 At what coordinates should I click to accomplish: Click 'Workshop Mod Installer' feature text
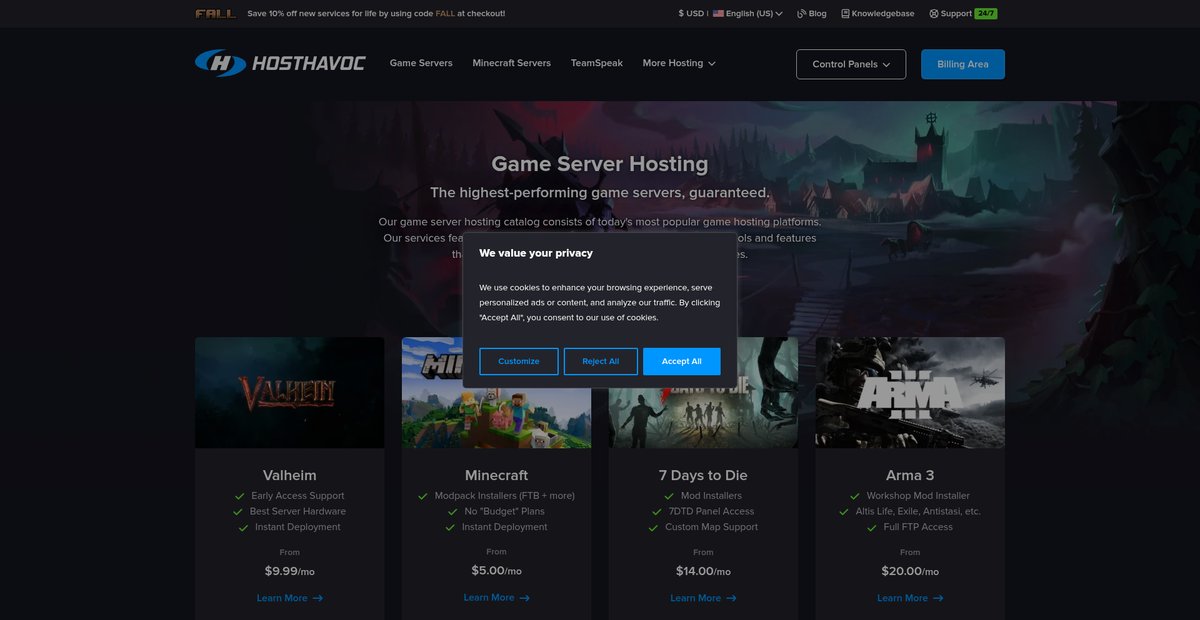(918, 496)
